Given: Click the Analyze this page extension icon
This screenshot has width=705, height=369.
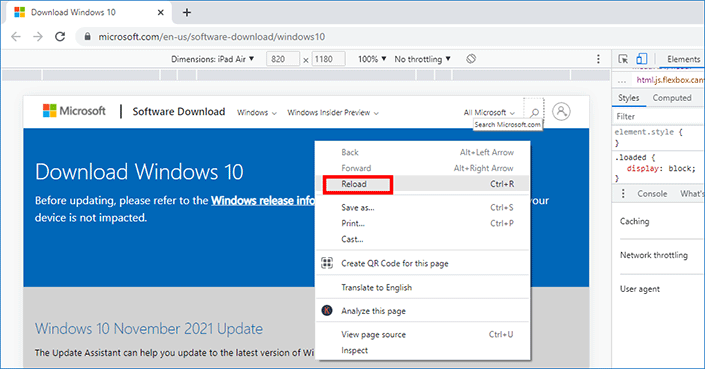Looking at the screenshot, I should 327,310.
